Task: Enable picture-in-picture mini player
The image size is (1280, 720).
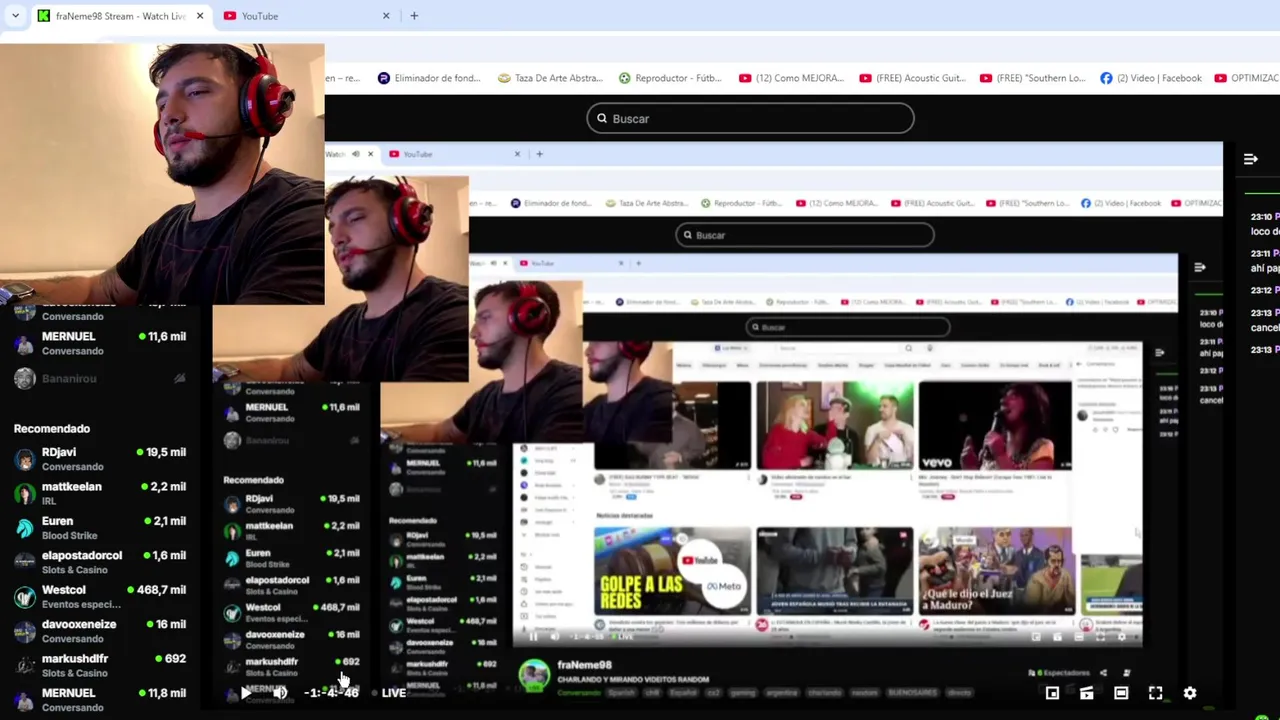Action: coord(1052,693)
